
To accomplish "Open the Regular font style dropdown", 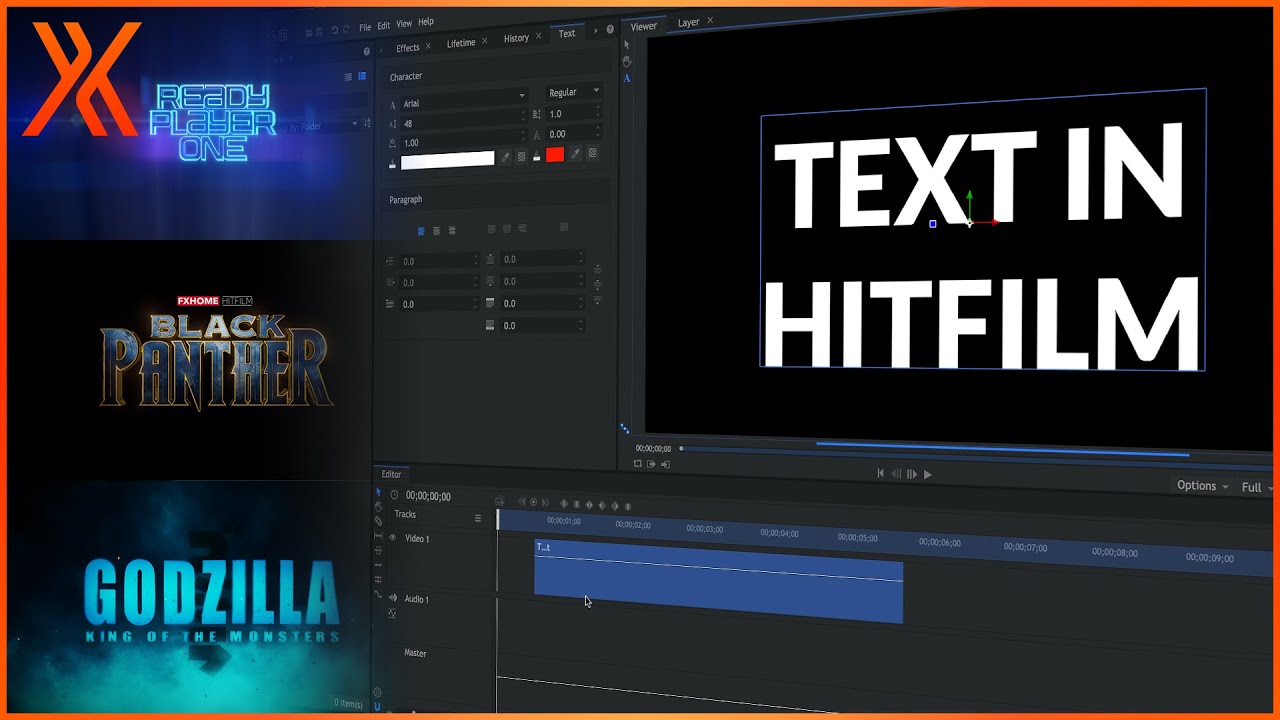I will 574,92.
